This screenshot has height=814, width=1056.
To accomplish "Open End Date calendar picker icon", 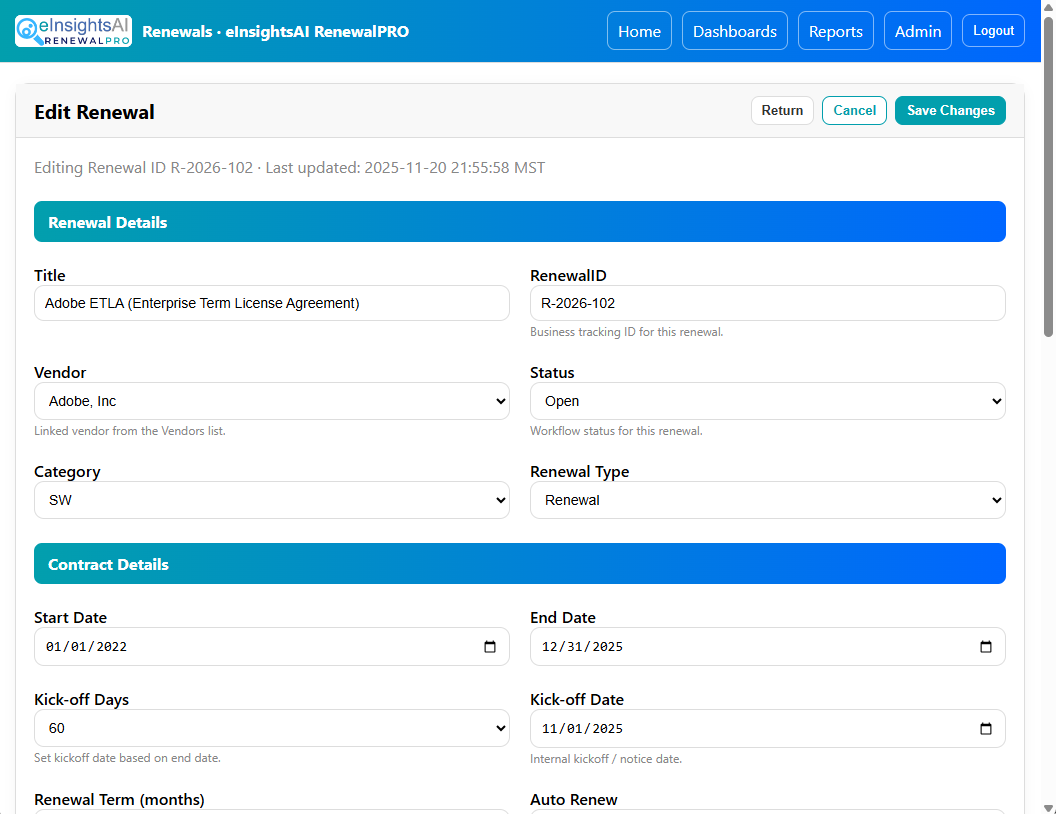I will [985, 647].
